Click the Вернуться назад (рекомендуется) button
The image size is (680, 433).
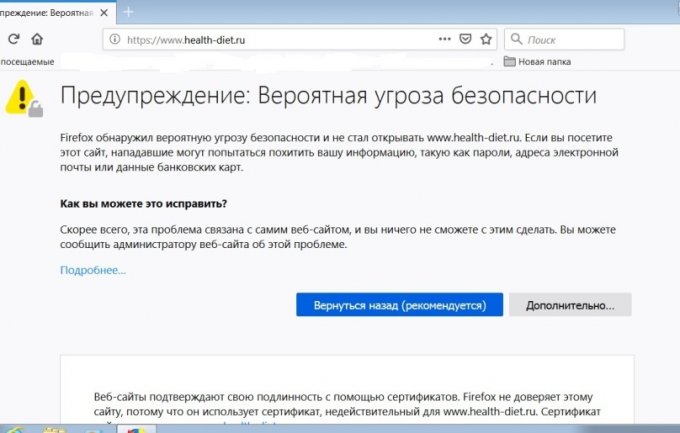pos(399,305)
